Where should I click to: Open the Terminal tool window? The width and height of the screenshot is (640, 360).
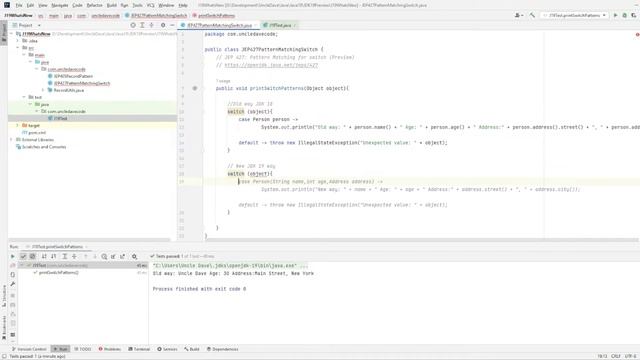click(x=139, y=349)
